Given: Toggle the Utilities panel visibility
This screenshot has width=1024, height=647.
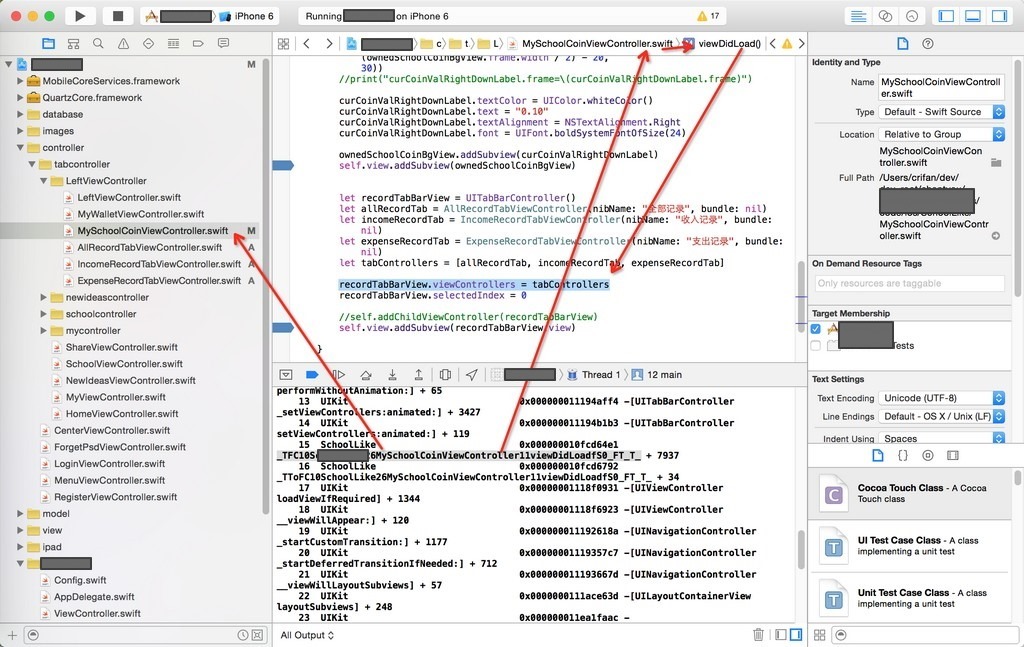Looking at the screenshot, I should click(1000, 16).
